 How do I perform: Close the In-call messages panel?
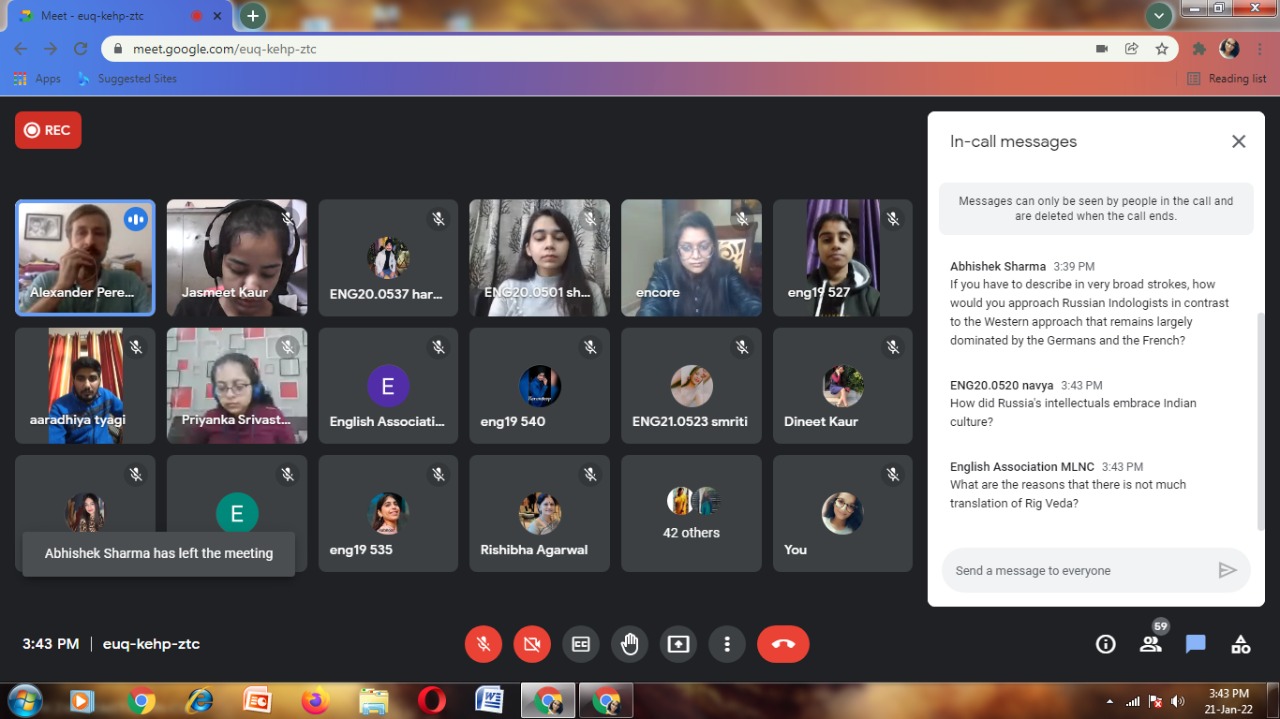pyautogui.click(x=1238, y=142)
